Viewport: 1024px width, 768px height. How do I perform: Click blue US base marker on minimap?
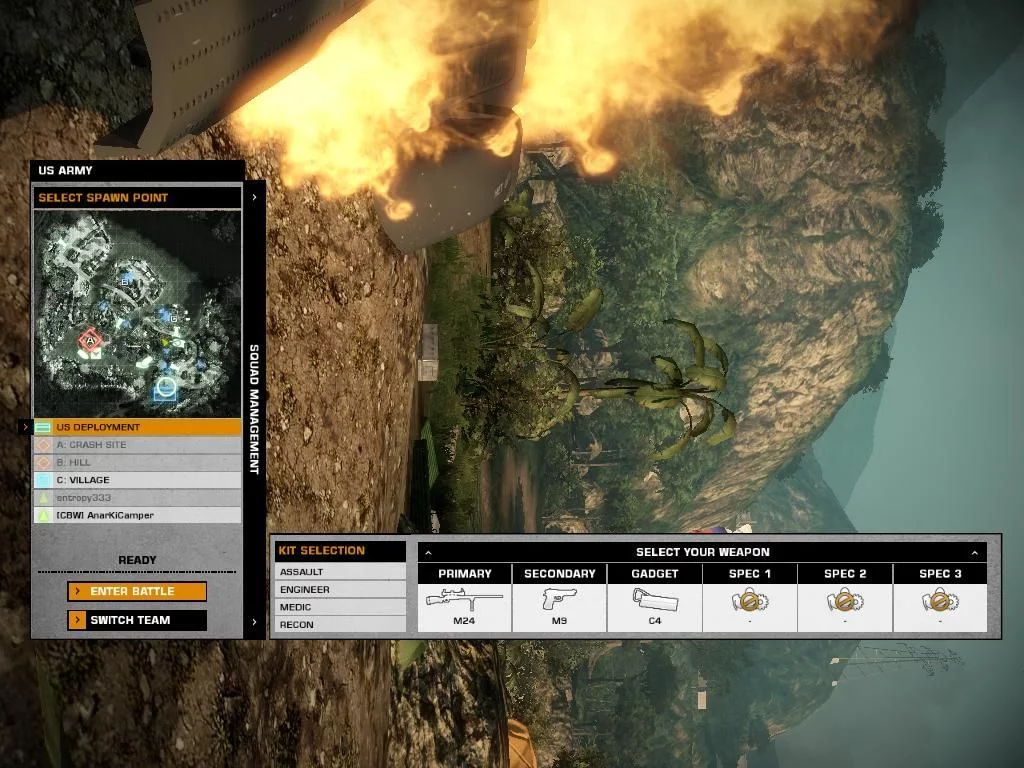(x=165, y=389)
